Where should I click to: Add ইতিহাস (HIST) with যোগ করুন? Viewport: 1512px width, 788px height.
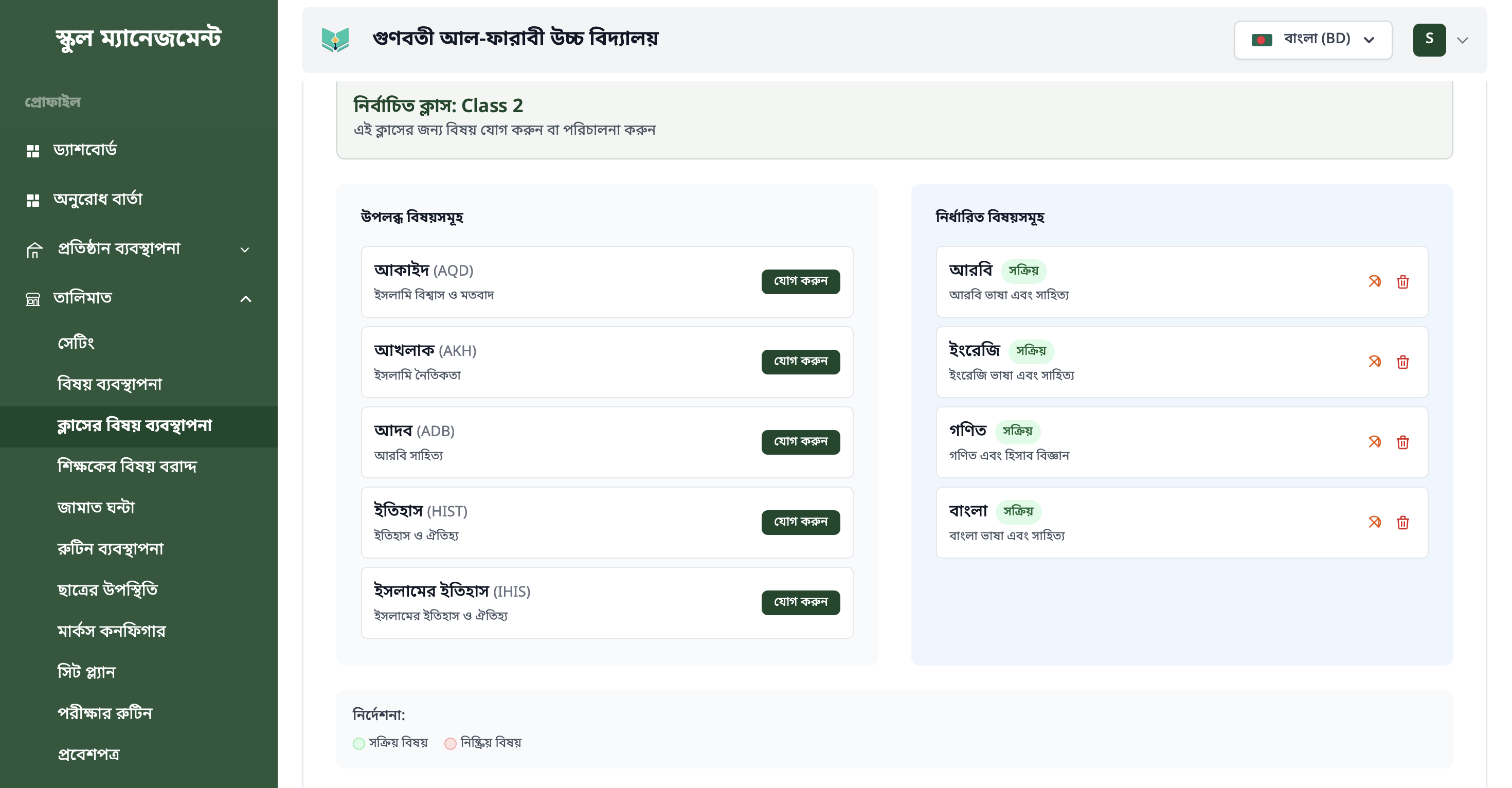click(801, 522)
